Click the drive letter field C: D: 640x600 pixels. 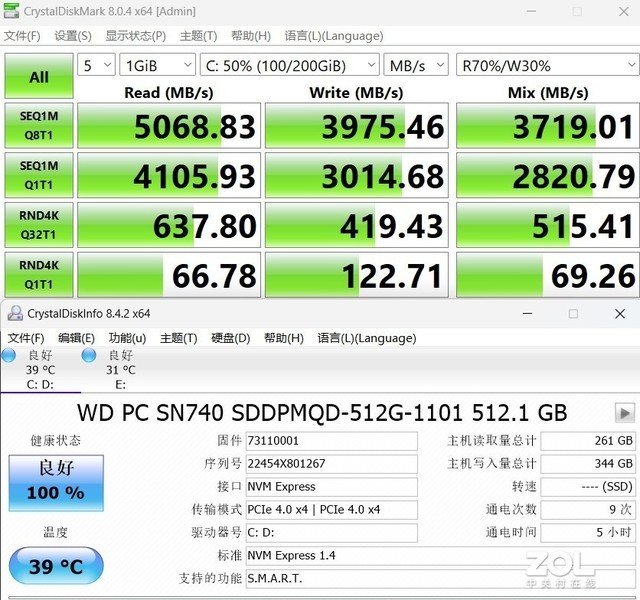(x=331, y=532)
